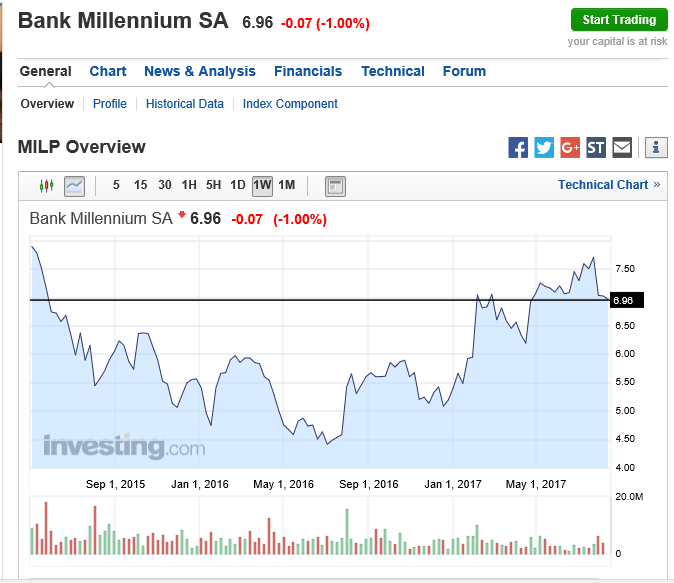Share overview via email icon
Image resolution: width=674 pixels, height=583 pixels.
click(x=622, y=147)
